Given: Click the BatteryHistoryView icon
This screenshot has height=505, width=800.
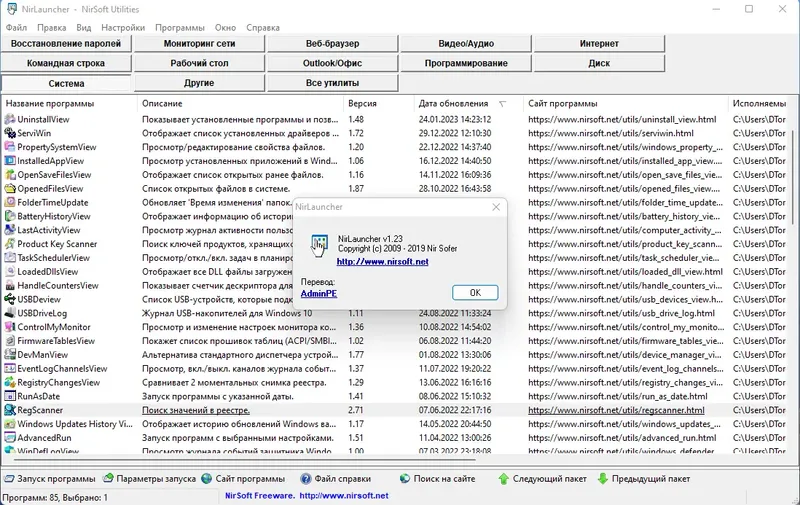Looking at the screenshot, I should pos(10,216).
